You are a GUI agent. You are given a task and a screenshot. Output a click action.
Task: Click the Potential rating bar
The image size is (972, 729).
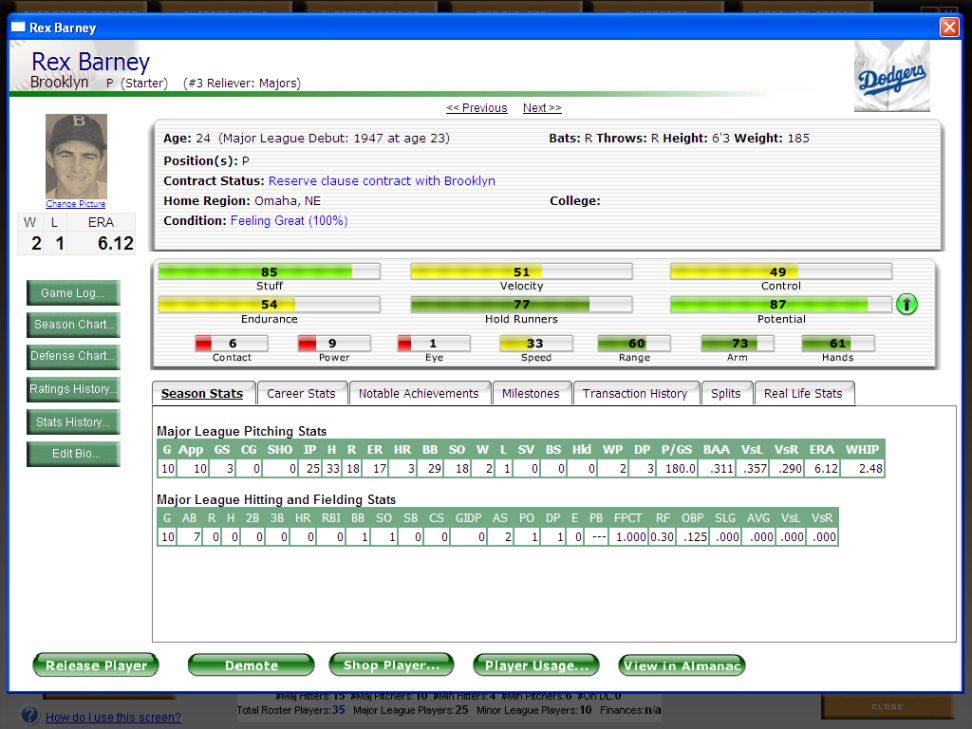coord(781,304)
